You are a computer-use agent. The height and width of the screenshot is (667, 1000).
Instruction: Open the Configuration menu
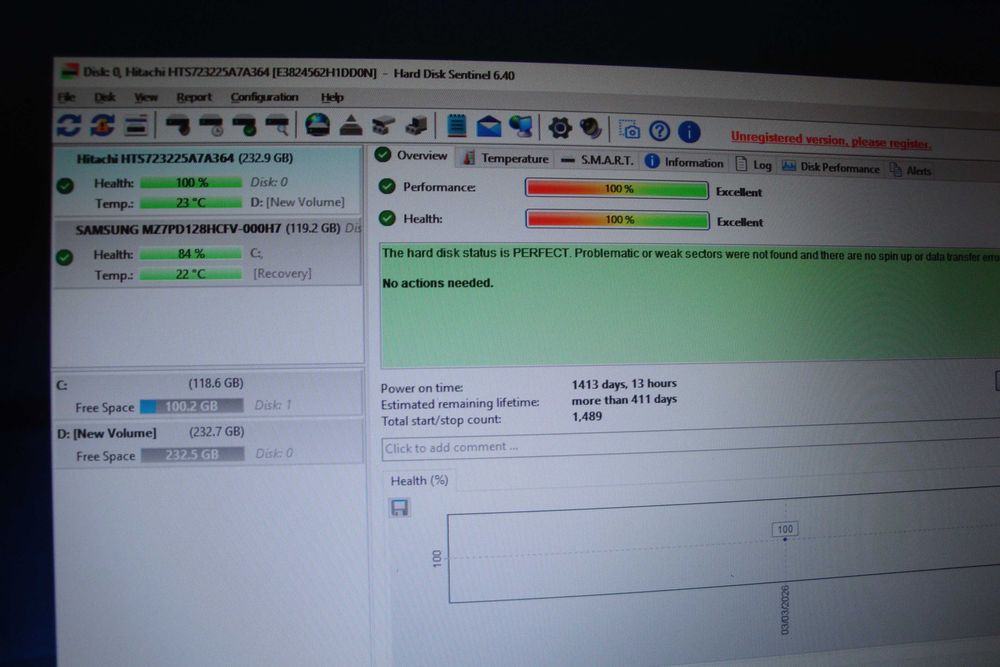tap(264, 97)
